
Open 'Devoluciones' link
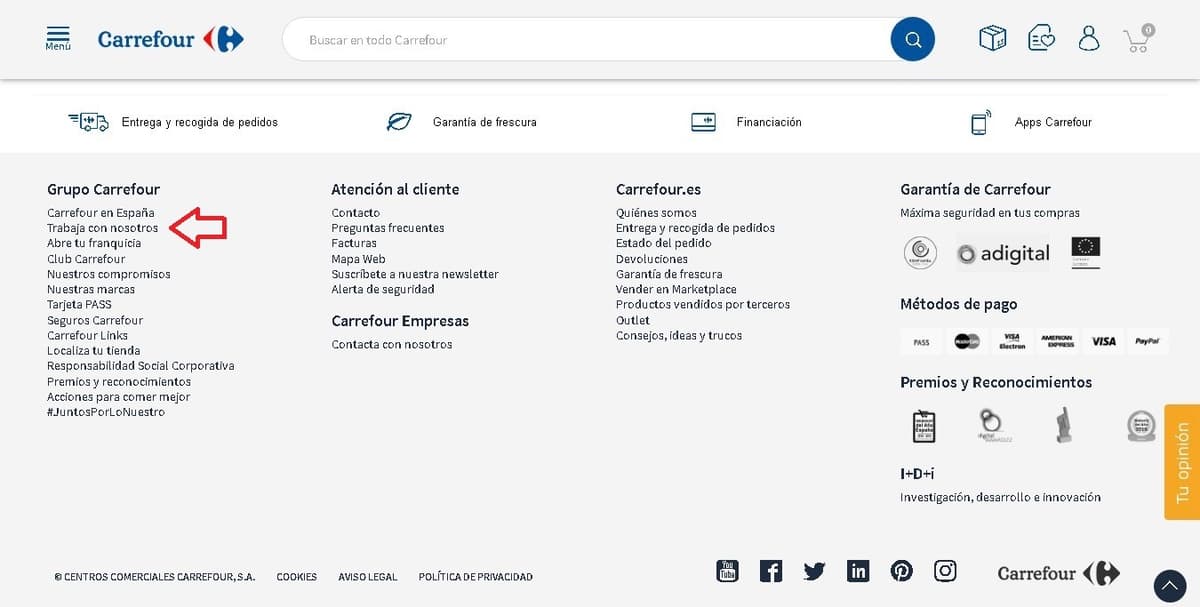(x=652, y=259)
